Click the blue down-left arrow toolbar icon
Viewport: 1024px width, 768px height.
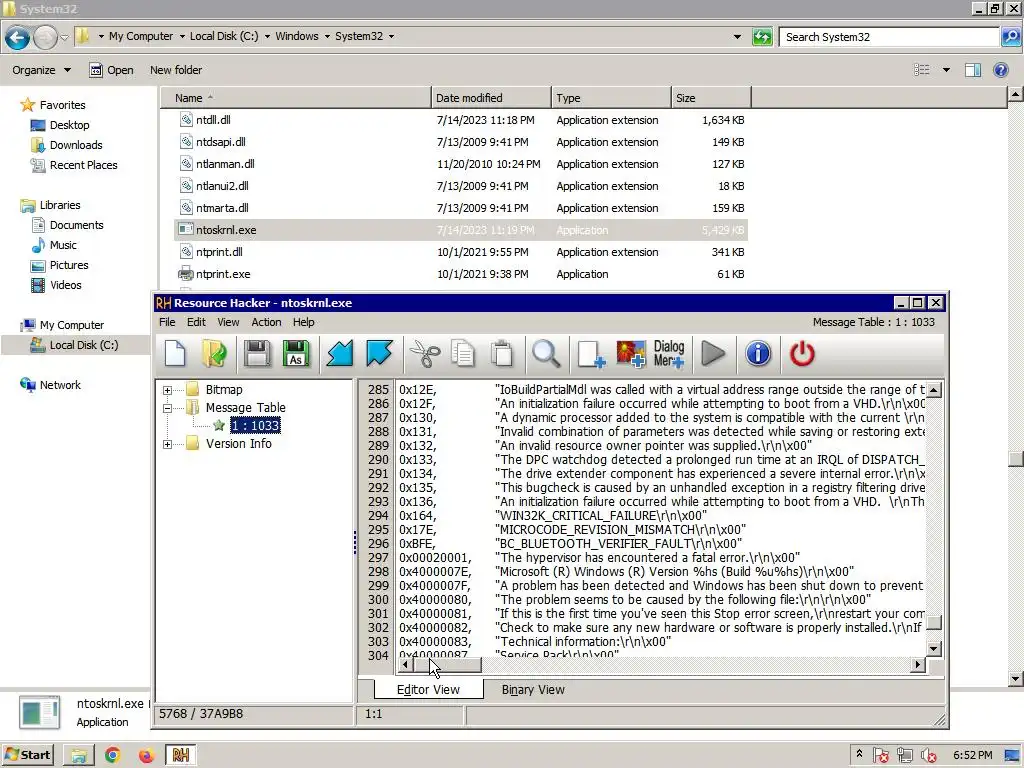pyautogui.click(x=340, y=354)
